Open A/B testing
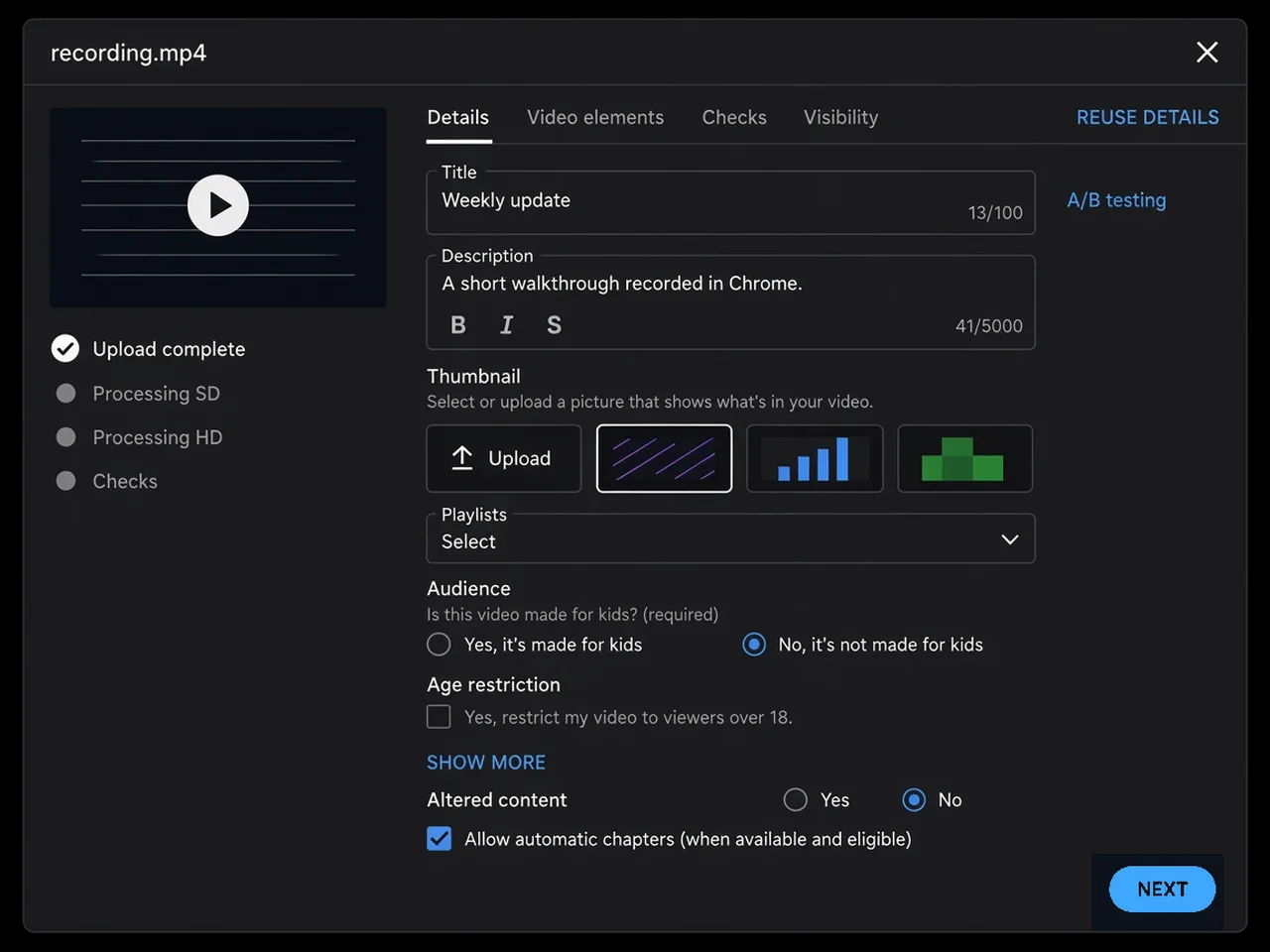Screen dimensions: 1270x952 (x=1116, y=200)
